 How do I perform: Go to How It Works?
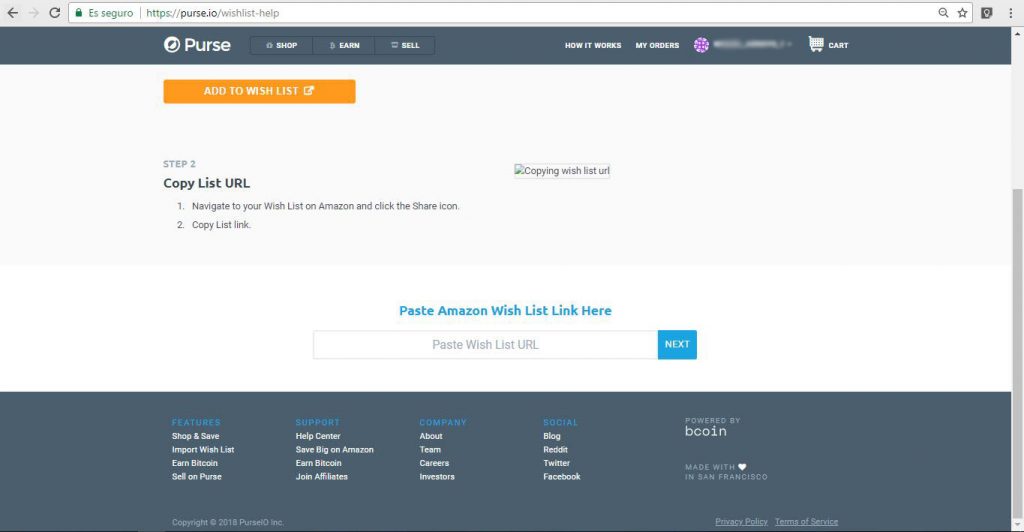[593, 45]
